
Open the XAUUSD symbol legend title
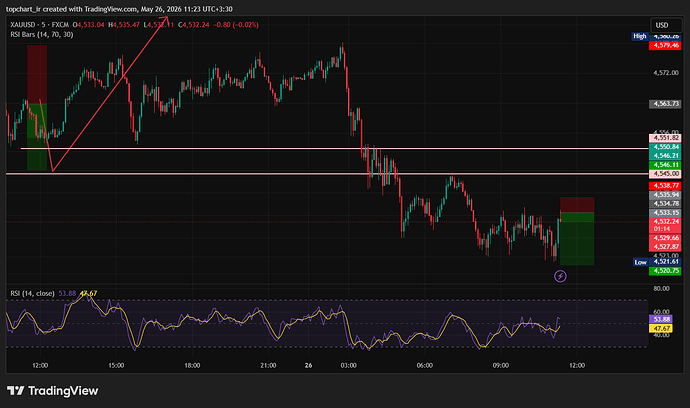tap(40, 25)
